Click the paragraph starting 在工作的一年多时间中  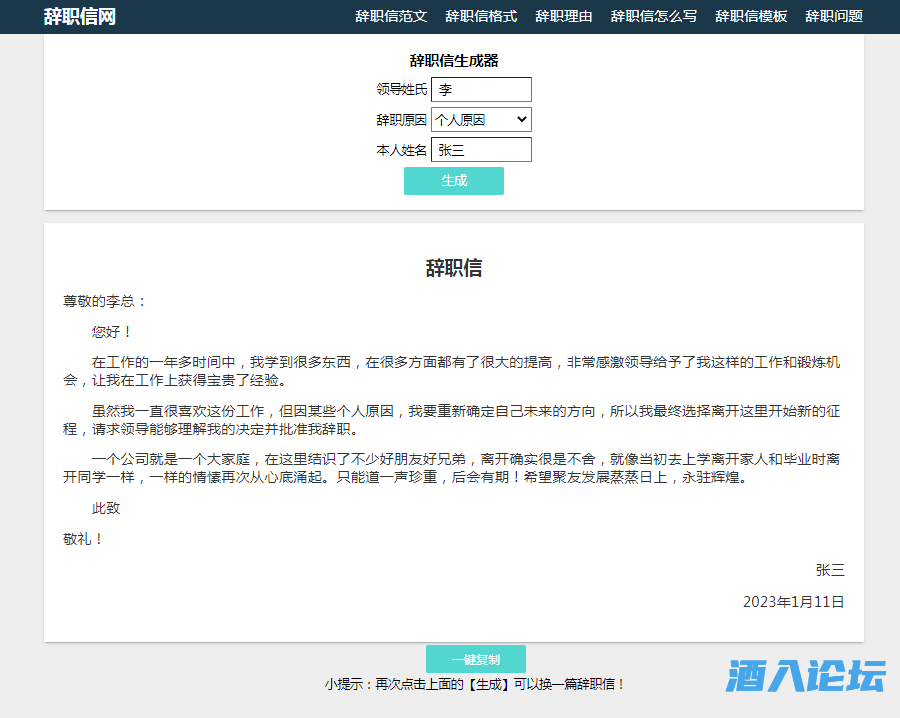[x=454, y=371]
